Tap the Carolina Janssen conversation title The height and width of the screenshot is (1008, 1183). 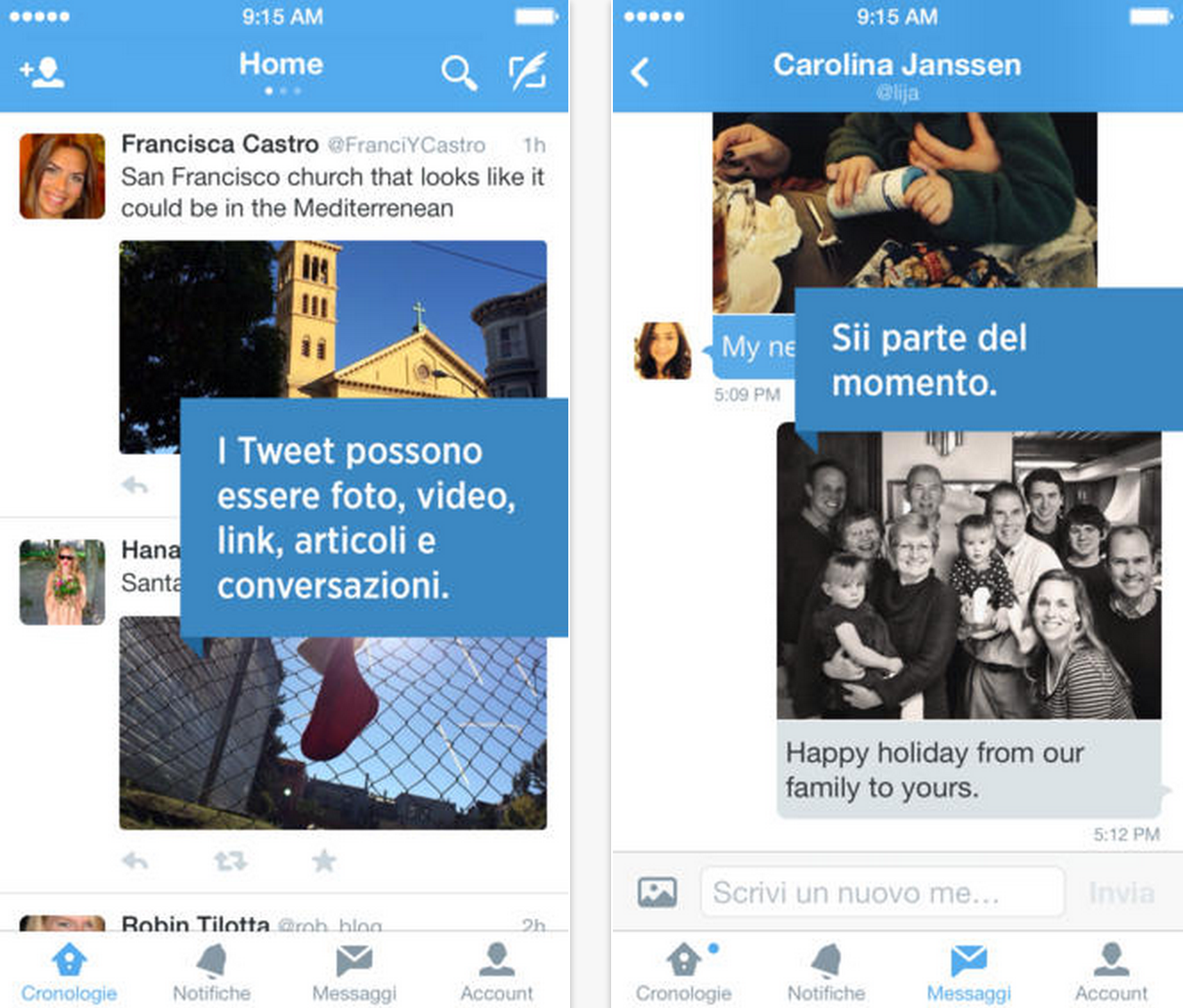(x=897, y=65)
